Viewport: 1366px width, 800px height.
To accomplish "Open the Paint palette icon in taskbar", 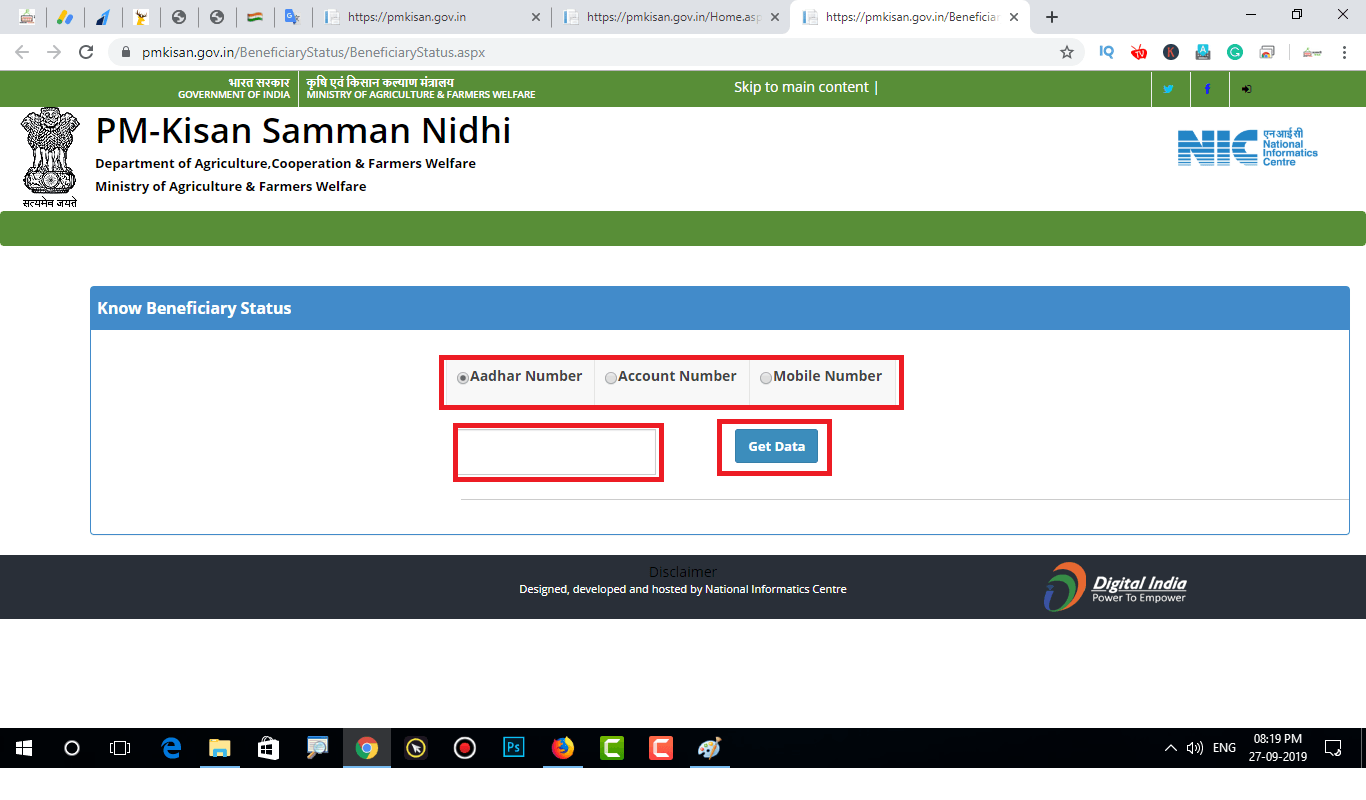I will (x=710, y=748).
